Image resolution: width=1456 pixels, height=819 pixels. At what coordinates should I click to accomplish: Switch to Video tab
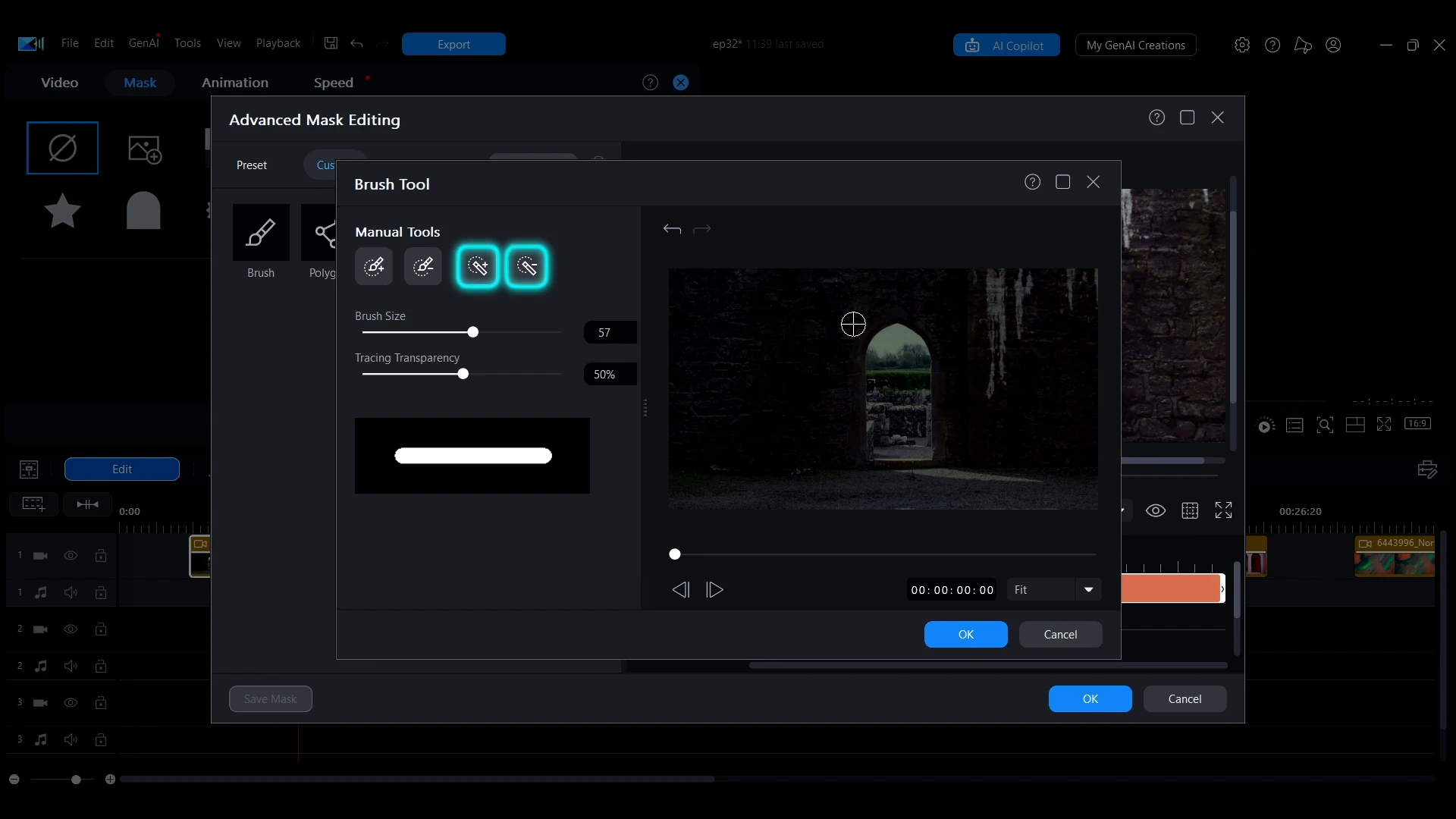click(x=59, y=83)
